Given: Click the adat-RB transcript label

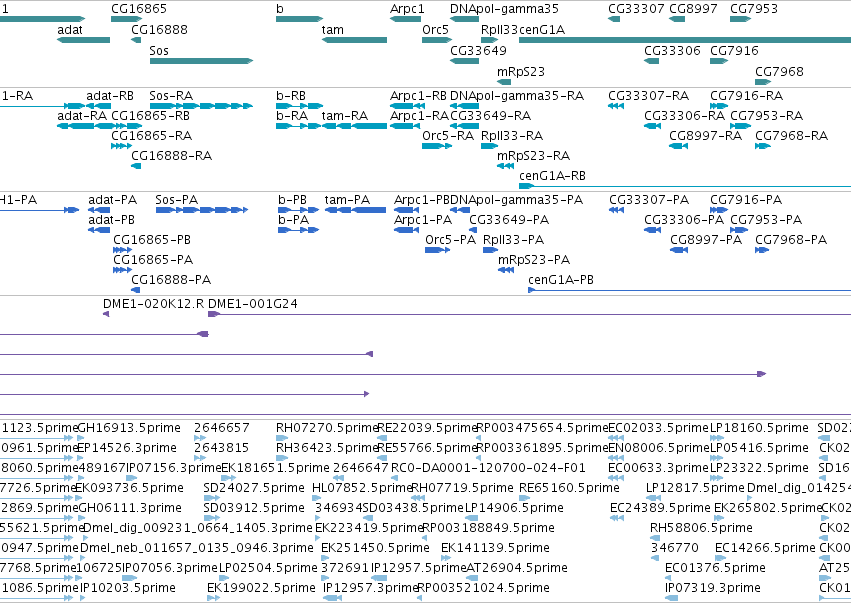Looking at the screenshot, I should (110, 96).
